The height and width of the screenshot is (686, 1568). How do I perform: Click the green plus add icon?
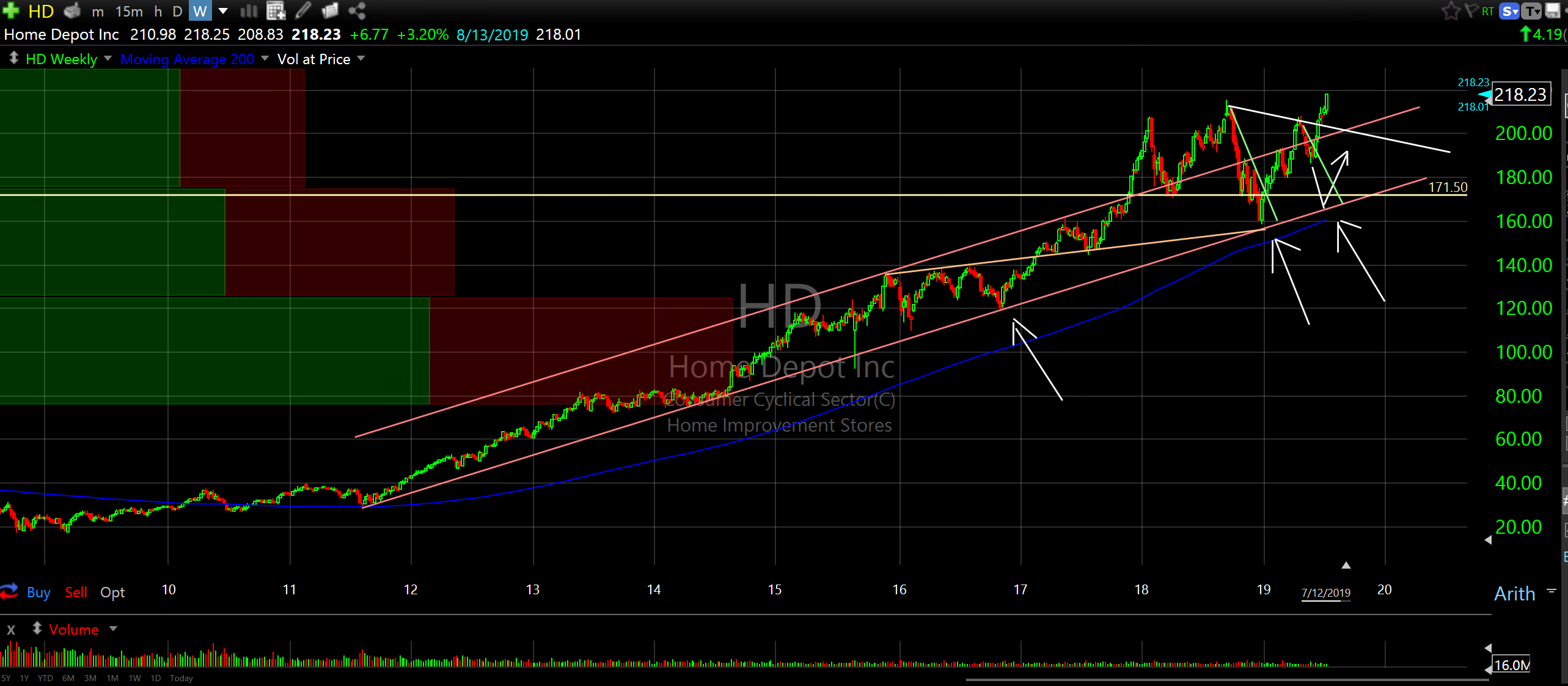tap(11, 10)
